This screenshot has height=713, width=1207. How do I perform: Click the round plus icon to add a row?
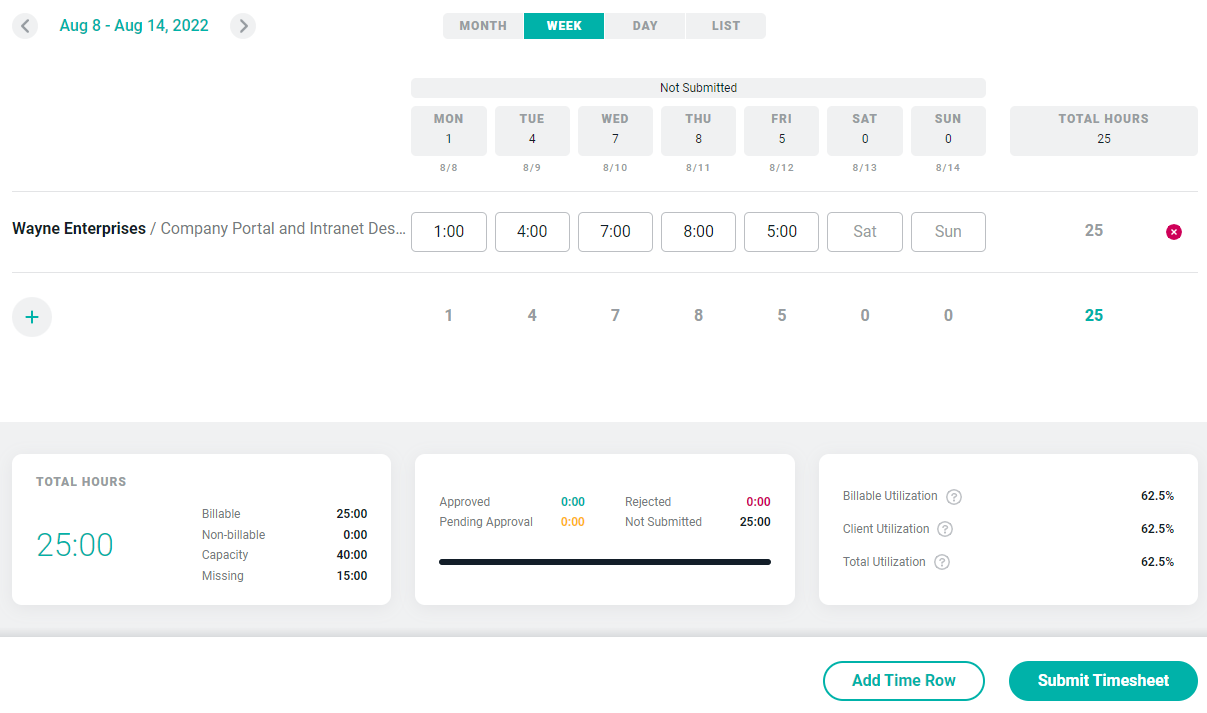pos(32,317)
